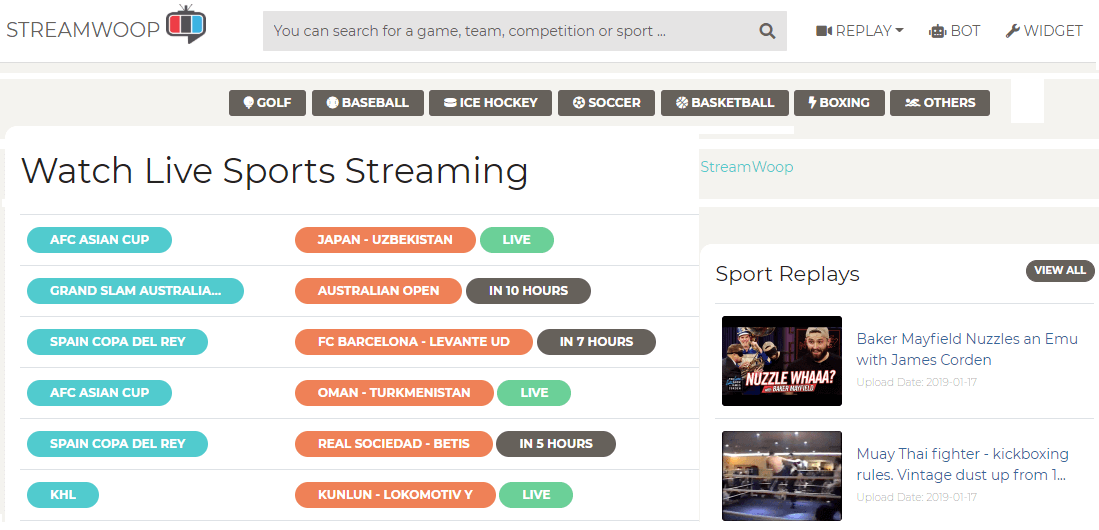
Task: Open Oman - Turkmenistan match
Action: pyautogui.click(x=395, y=393)
